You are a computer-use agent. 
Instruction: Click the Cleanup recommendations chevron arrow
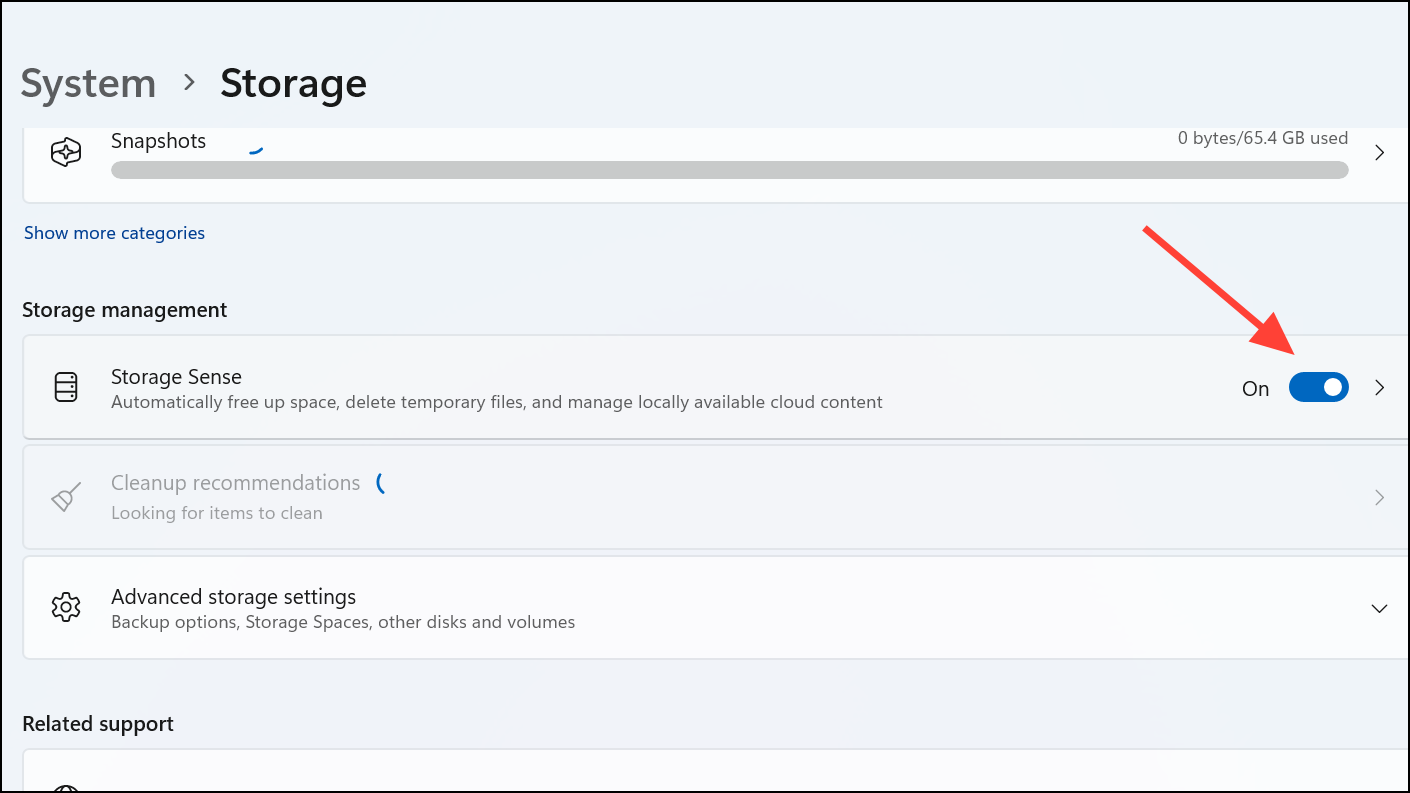(1379, 497)
